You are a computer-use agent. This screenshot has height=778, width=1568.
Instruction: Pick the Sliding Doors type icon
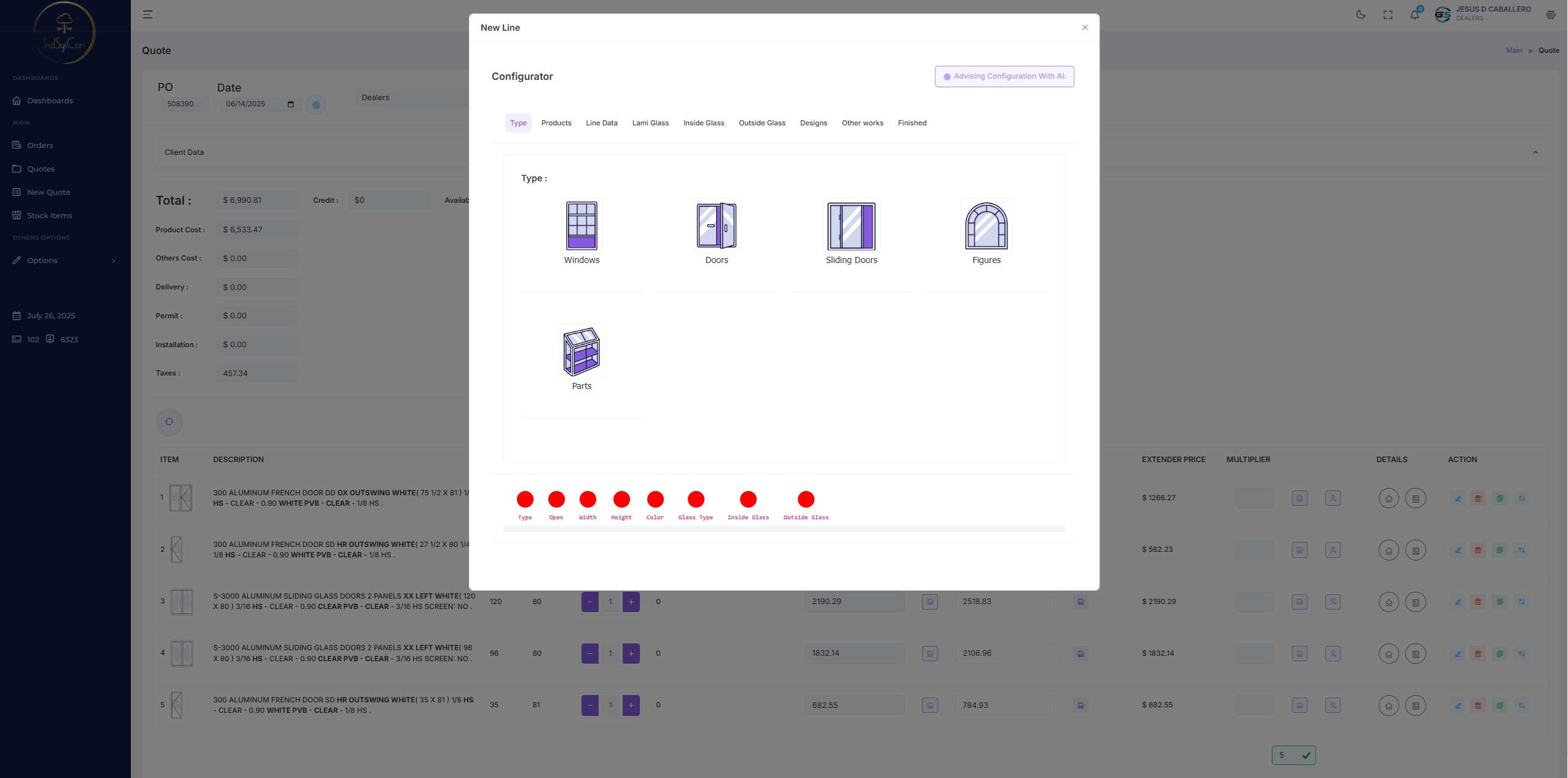(851, 226)
